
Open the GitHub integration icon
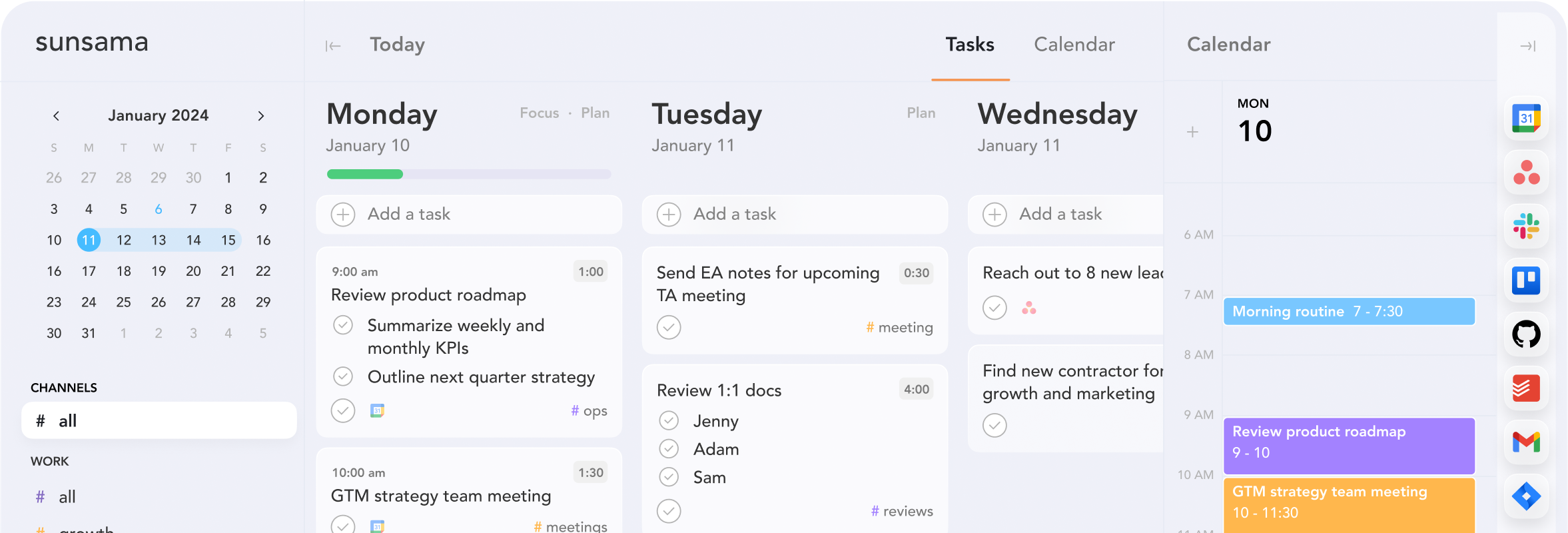pos(1526,334)
